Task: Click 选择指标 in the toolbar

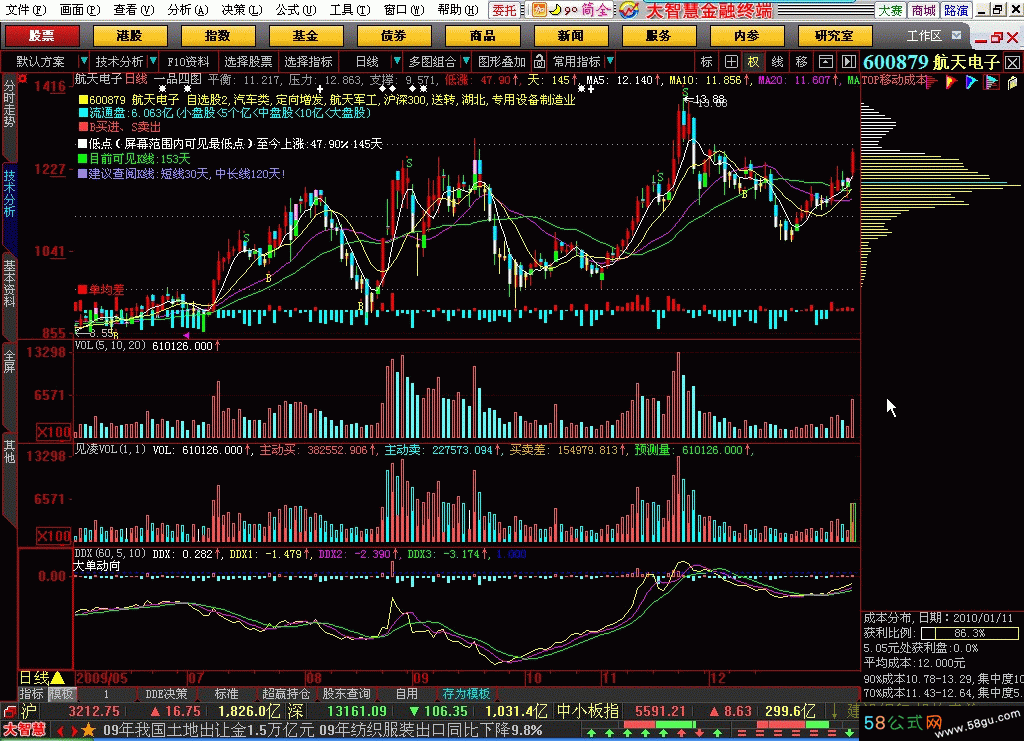Action: click(308, 61)
